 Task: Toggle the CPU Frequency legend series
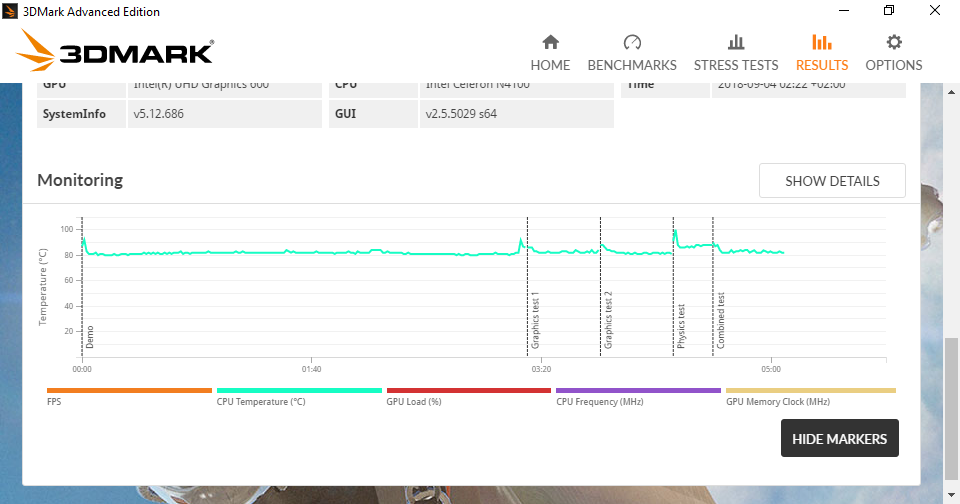(x=638, y=396)
